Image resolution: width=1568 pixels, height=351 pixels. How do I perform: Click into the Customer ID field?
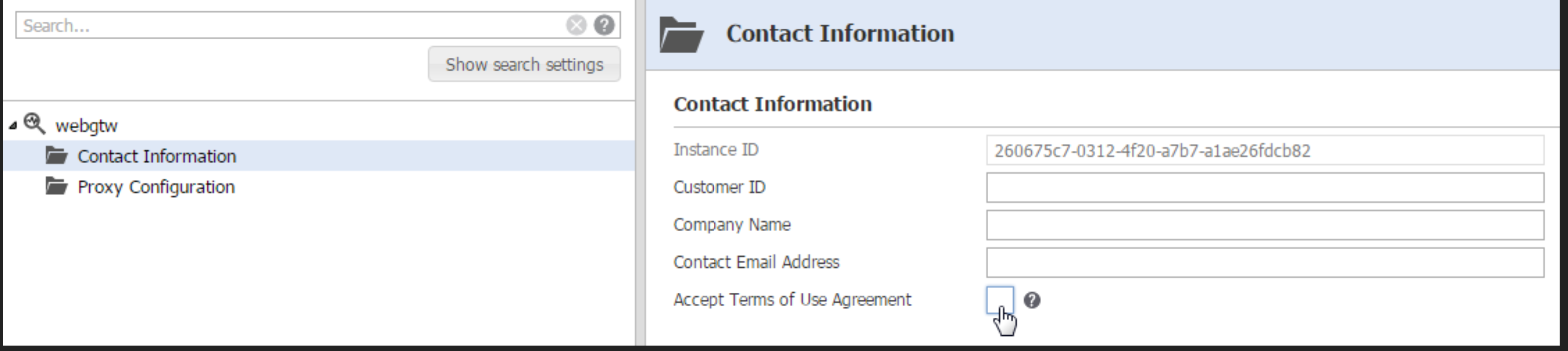pos(1265,187)
